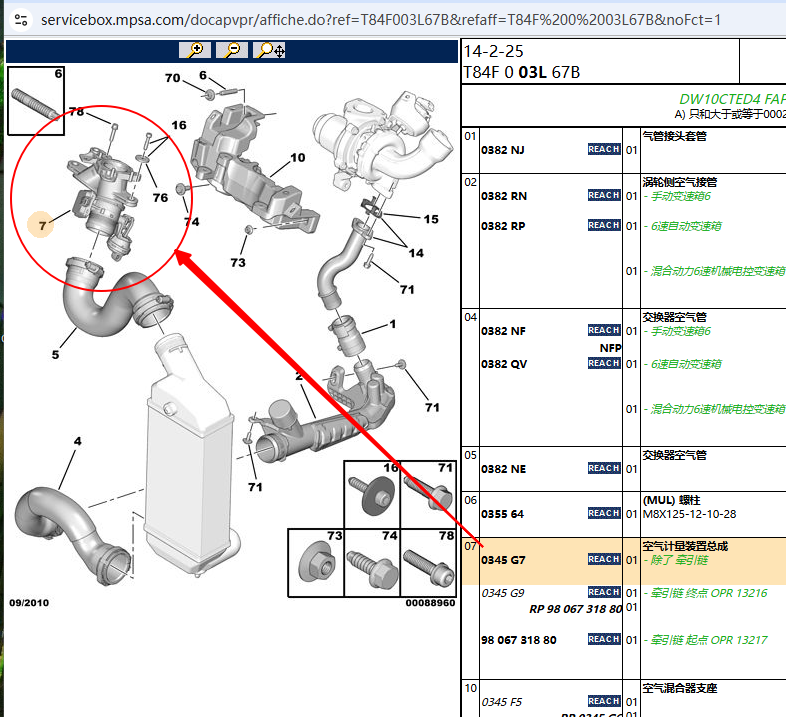This screenshot has height=717, width=786.
Task: Click the zoom out magnifier icon
Action: click(x=232, y=50)
